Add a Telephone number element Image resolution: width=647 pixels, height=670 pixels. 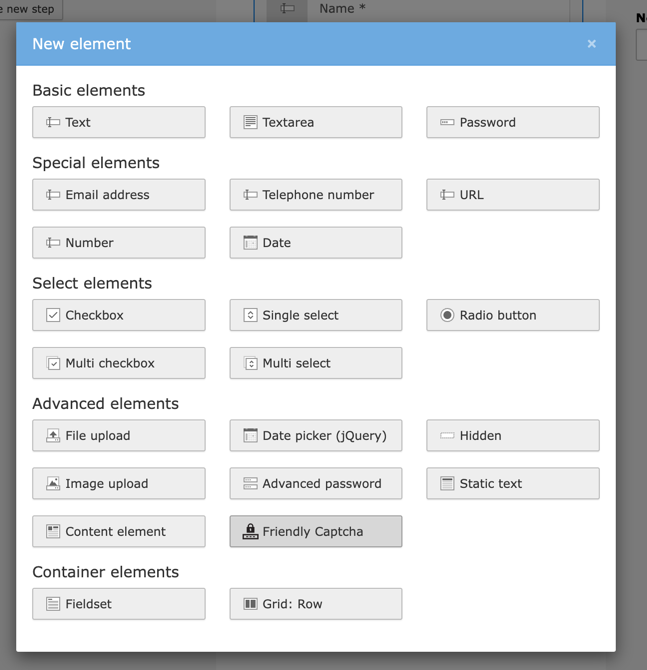pyautogui.click(x=315, y=195)
